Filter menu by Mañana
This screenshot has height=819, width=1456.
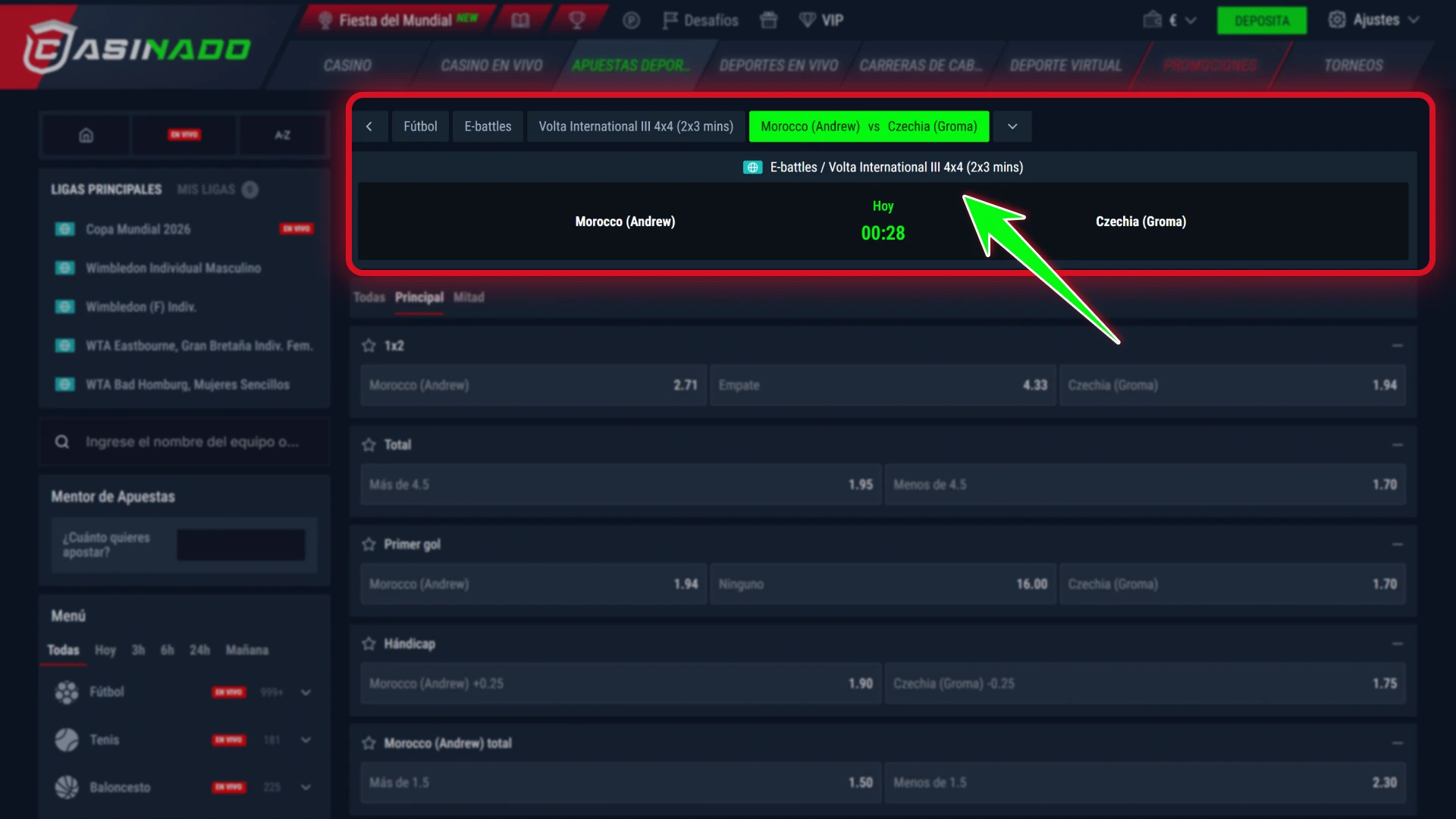click(247, 650)
